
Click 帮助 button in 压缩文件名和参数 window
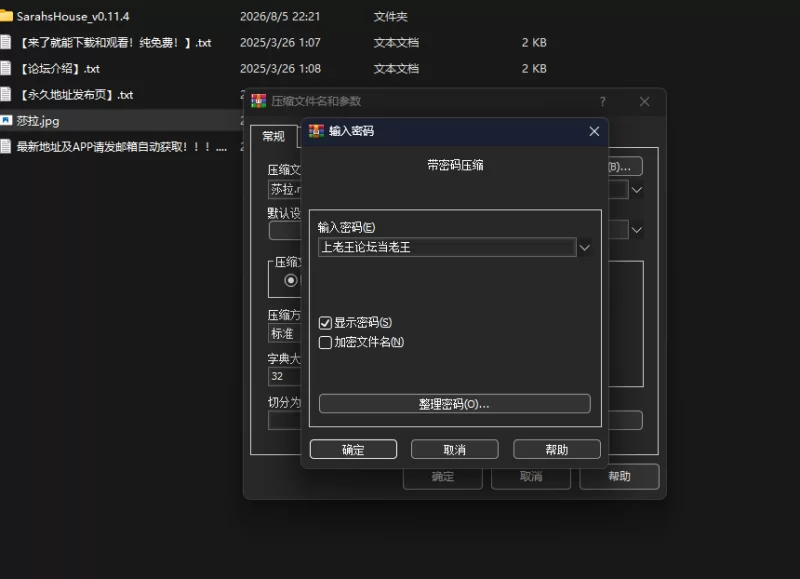619,476
